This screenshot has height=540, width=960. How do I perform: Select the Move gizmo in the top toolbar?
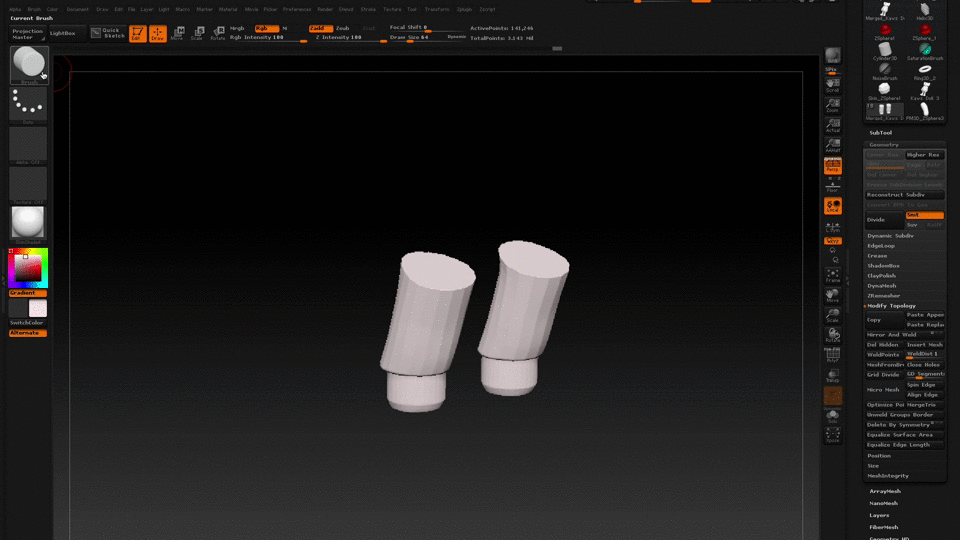point(178,34)
